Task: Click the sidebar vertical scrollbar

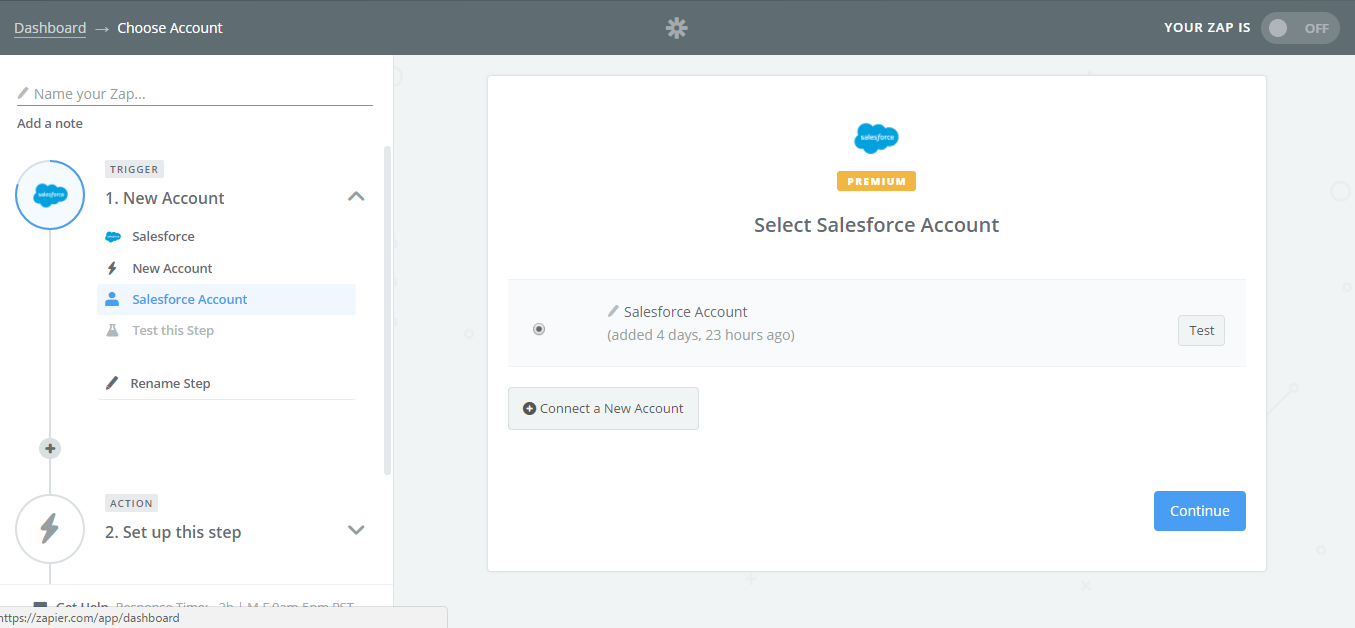Action: click(x=388, y=310)
